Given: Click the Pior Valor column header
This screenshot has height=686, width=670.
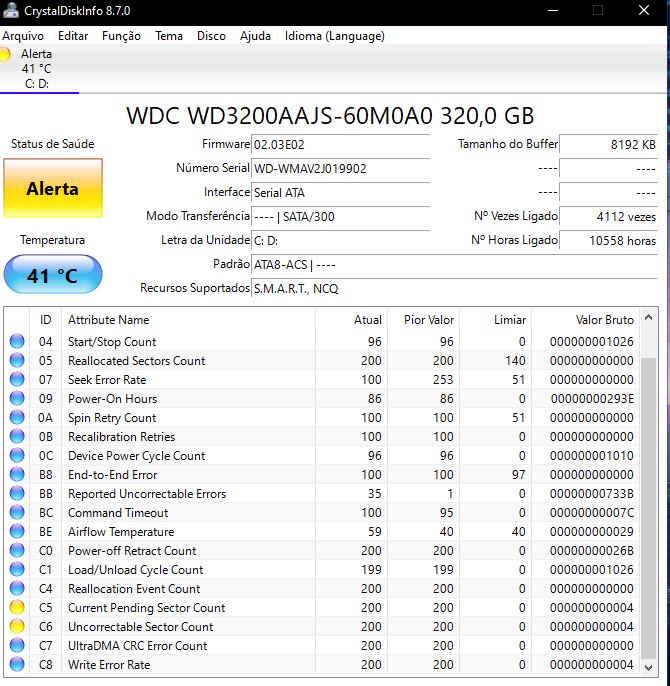Looking at the screenshot, I should (424, 320).
